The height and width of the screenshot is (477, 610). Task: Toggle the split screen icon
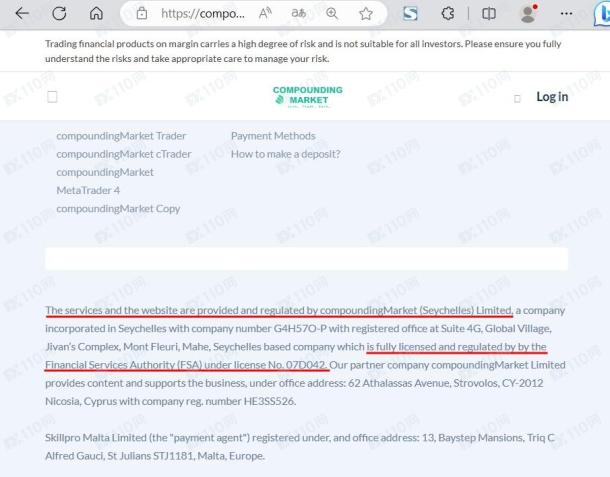(x=489, y=14)
